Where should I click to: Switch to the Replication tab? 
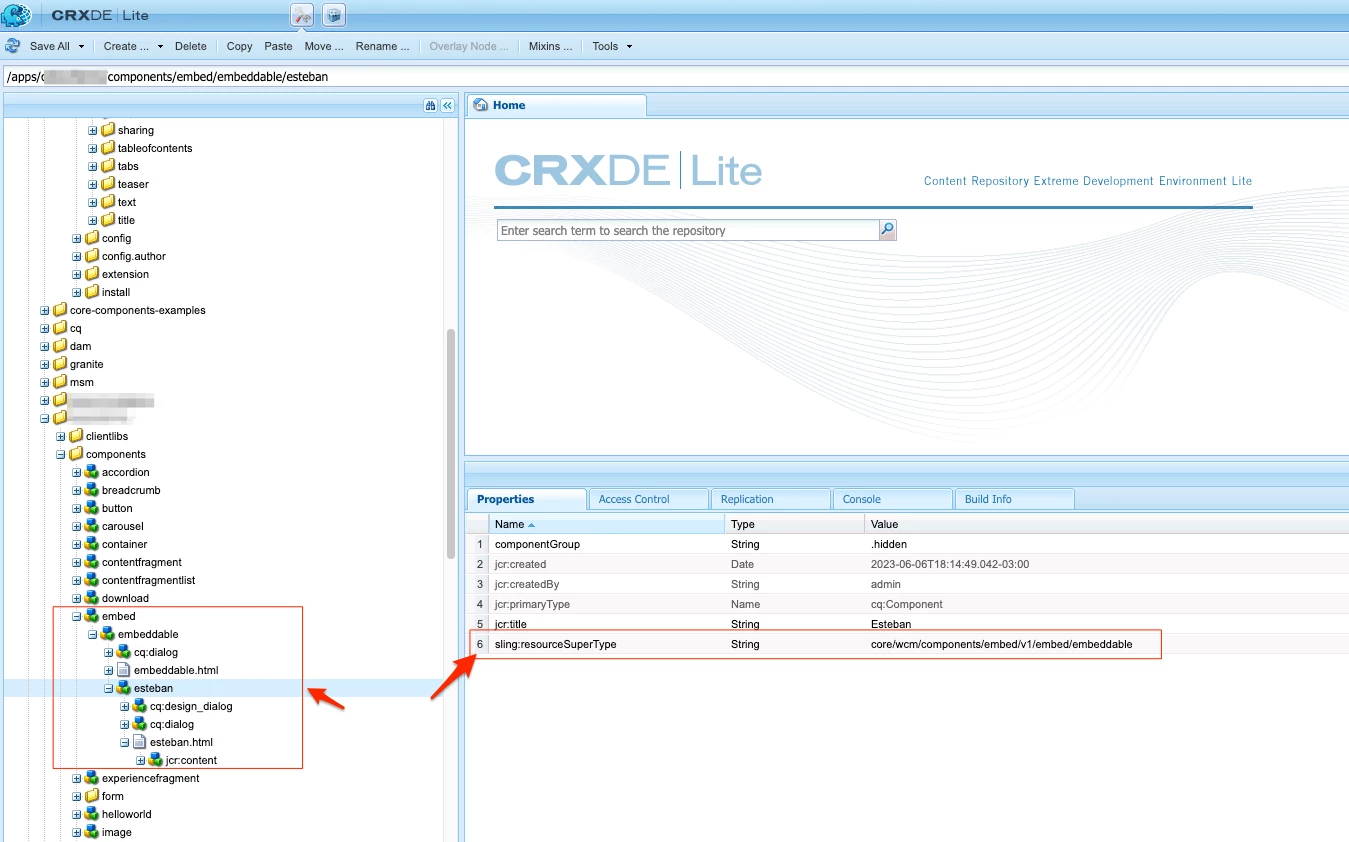(x=770, y=499)
